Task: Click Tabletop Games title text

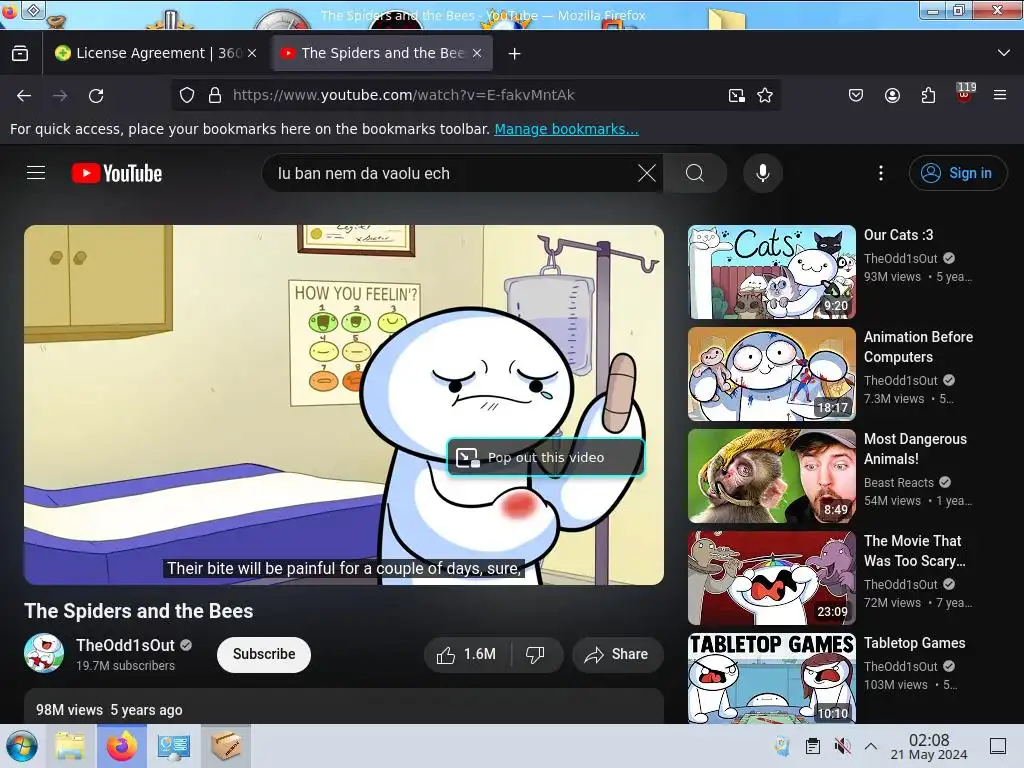Action: (x=914, y=643)
